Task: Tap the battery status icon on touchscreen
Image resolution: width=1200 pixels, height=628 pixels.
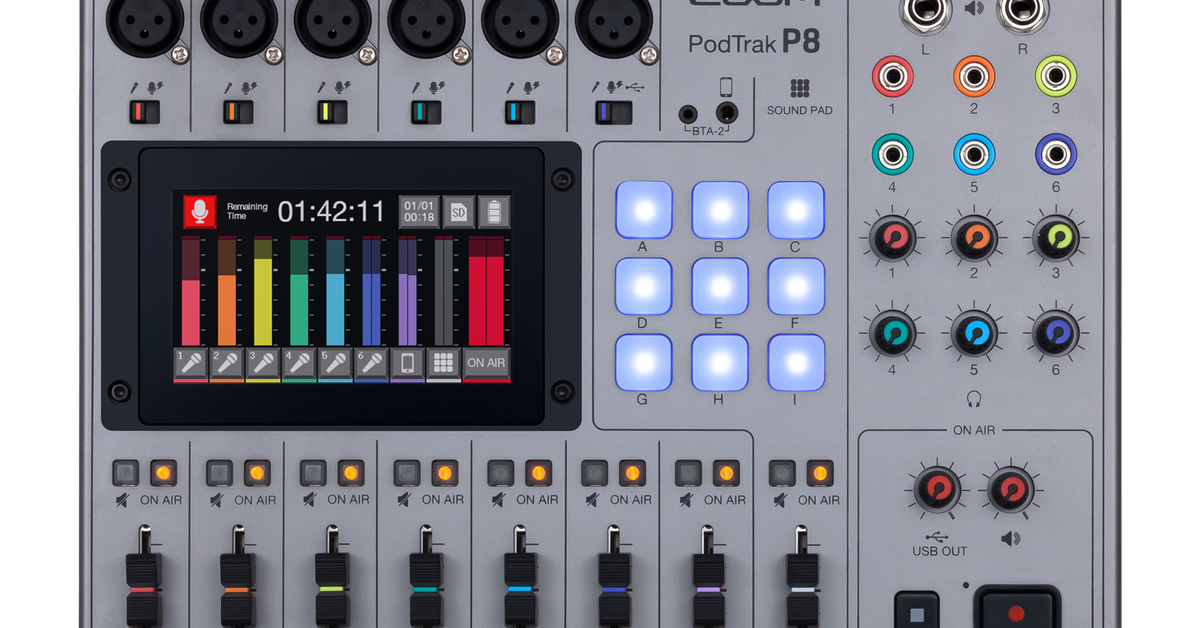Action: coord(494,211)
